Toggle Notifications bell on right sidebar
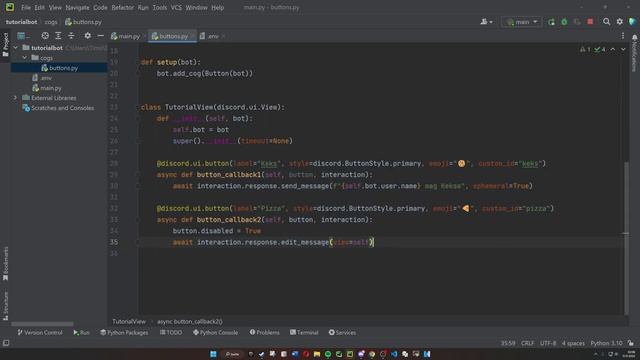 pos(634,53)
